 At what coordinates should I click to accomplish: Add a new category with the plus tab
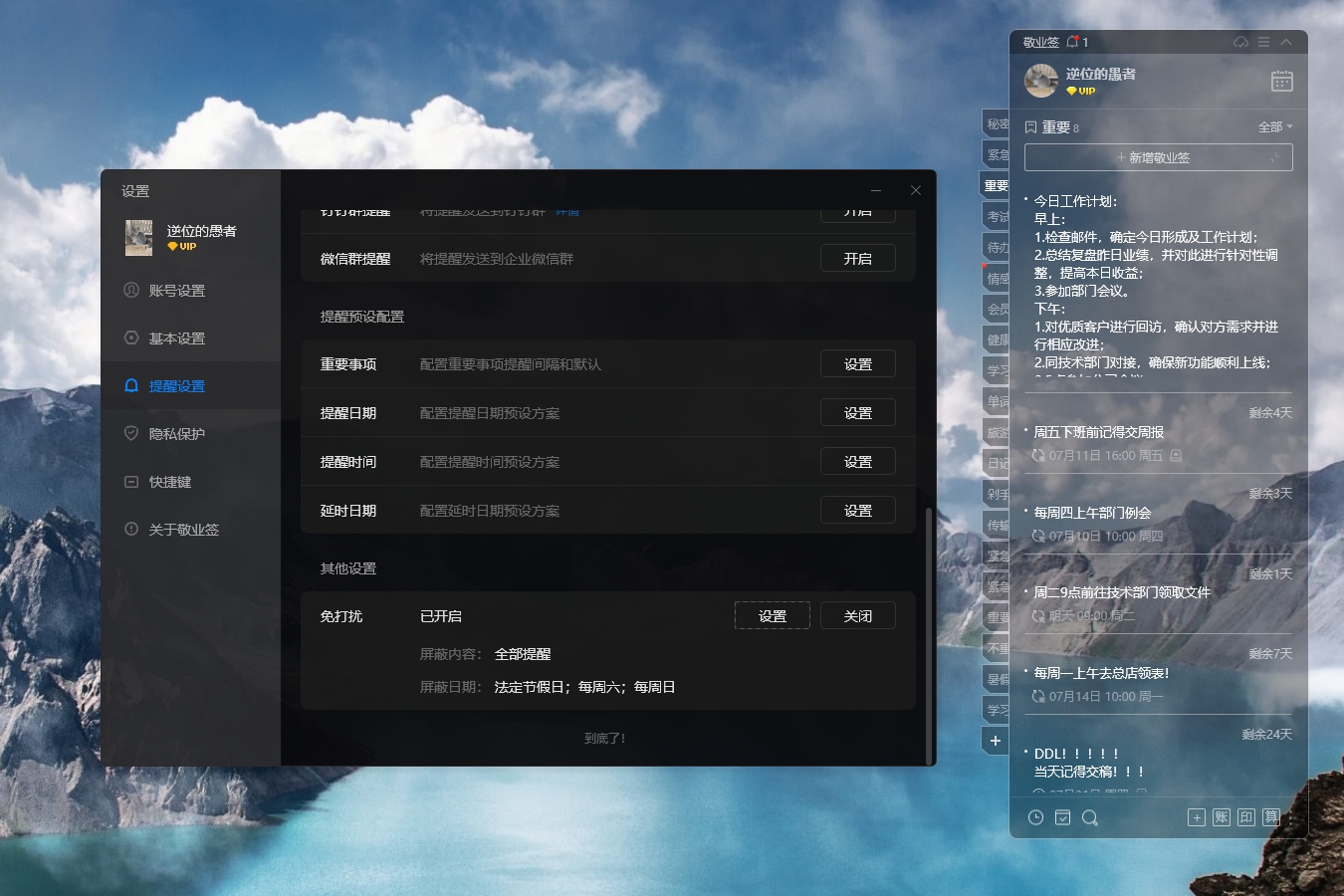pyautogui.click(x=996, y=741)
